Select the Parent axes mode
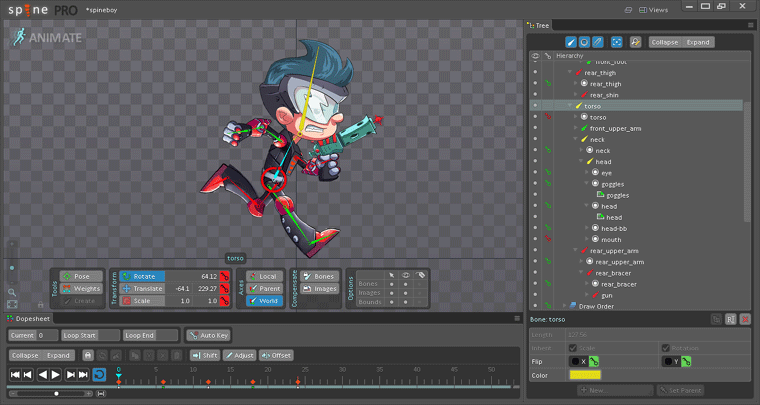This screenshot has width=760, height=405. click(x=265, y=289)
